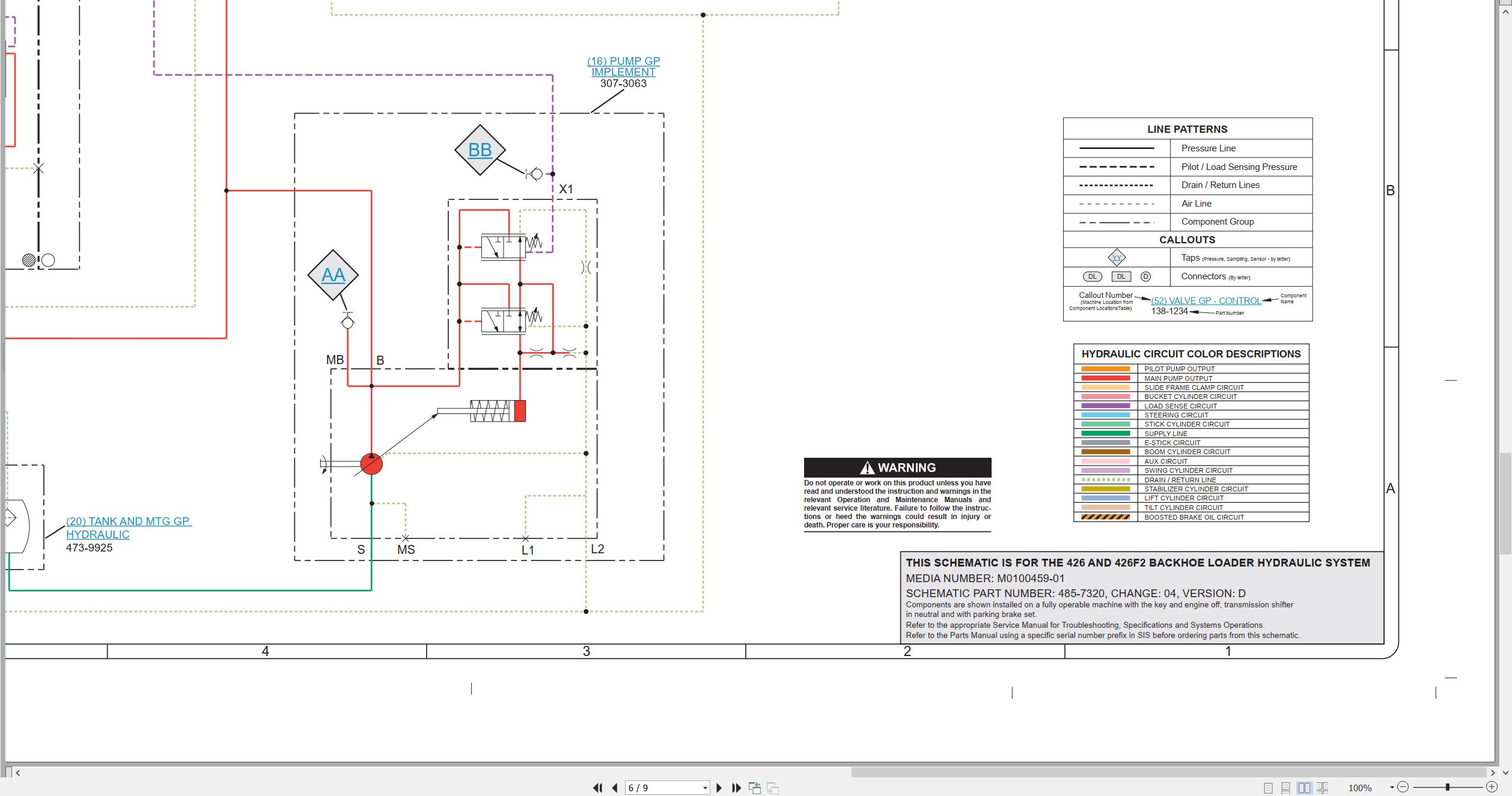Click the MB port label
Viewport: 1512px width, 796px height.
click(x=335, y=360)
